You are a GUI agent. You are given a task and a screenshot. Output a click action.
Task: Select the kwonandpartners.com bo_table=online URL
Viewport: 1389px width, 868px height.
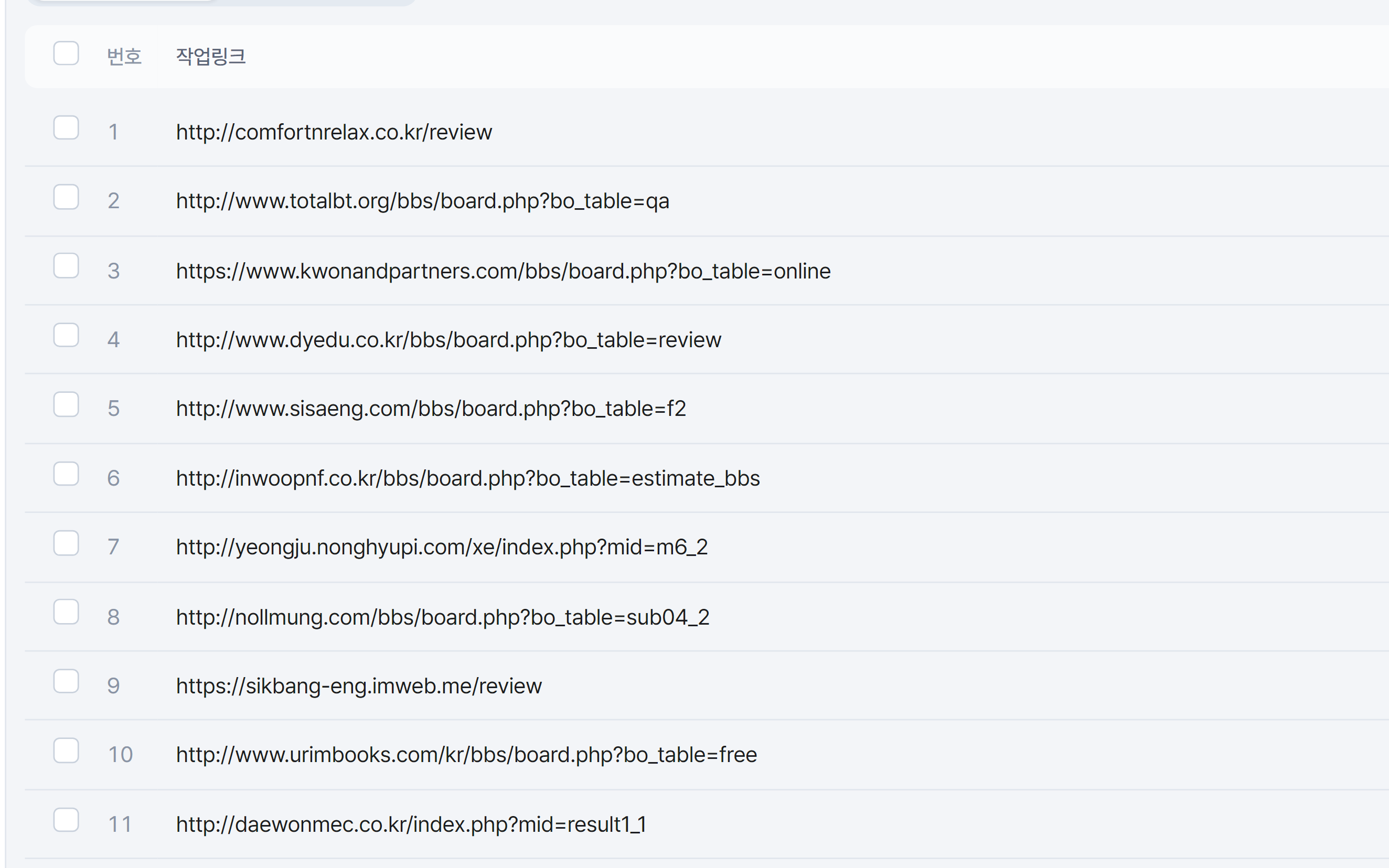point(504,272)
